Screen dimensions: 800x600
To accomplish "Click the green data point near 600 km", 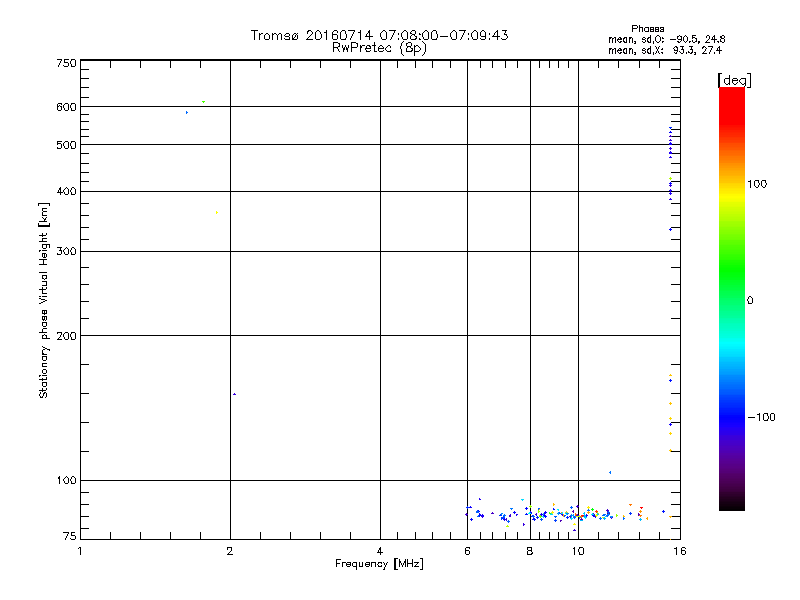I will 204,102.
